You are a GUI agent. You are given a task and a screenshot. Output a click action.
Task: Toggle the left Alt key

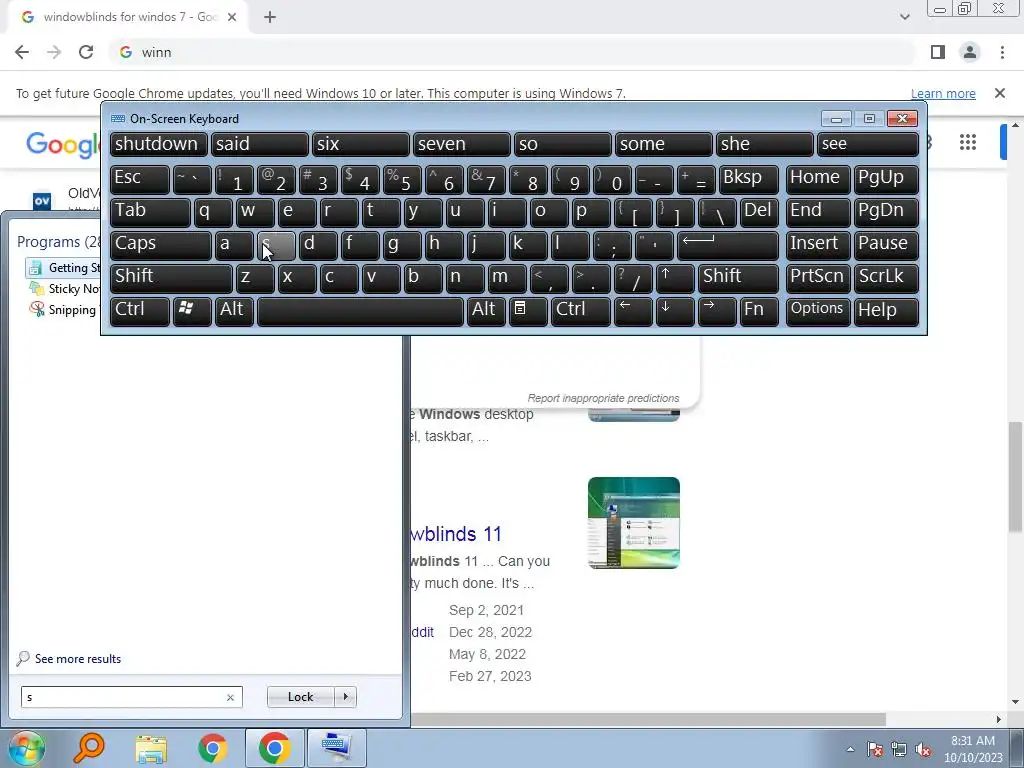(x=234, y=311)
